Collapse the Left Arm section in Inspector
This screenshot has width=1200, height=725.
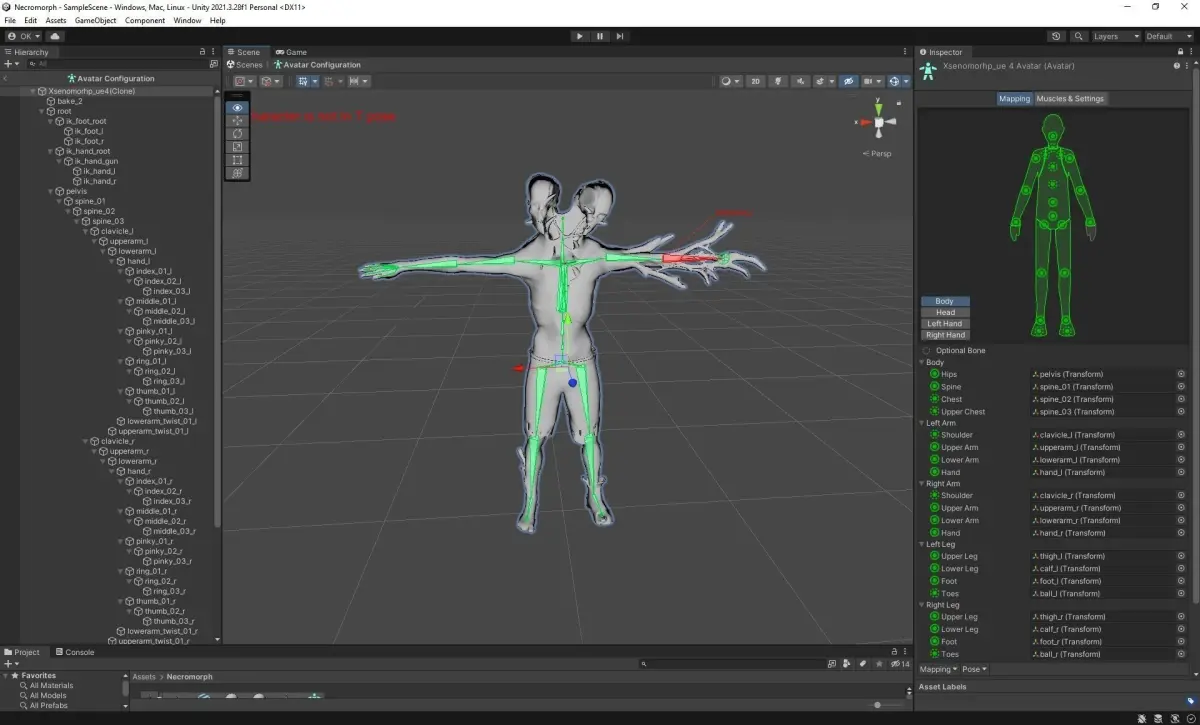[922, 423]
